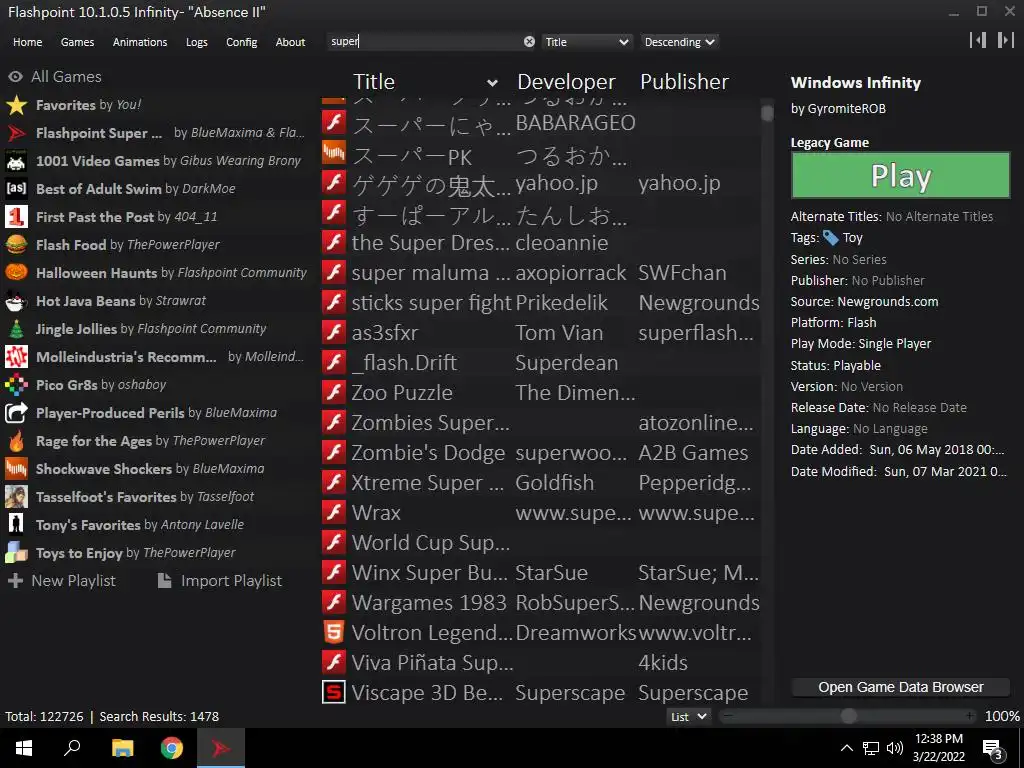Click the taskbar clock showing 12:38 PM
The width and height of the screenshot is (1024, 768).
939,748
